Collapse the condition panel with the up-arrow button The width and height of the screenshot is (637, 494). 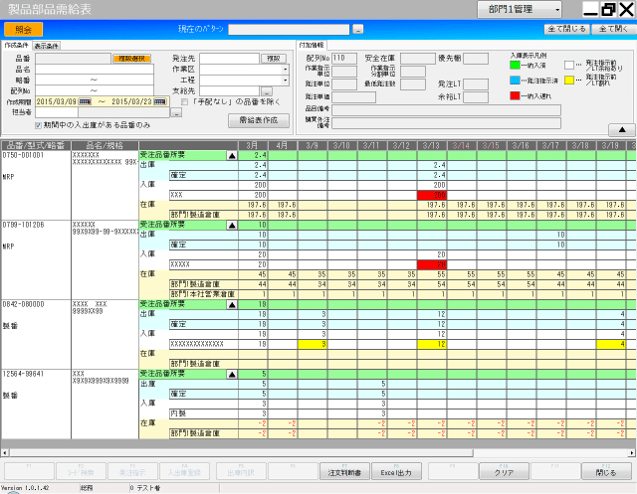click(x=620, y=130)
